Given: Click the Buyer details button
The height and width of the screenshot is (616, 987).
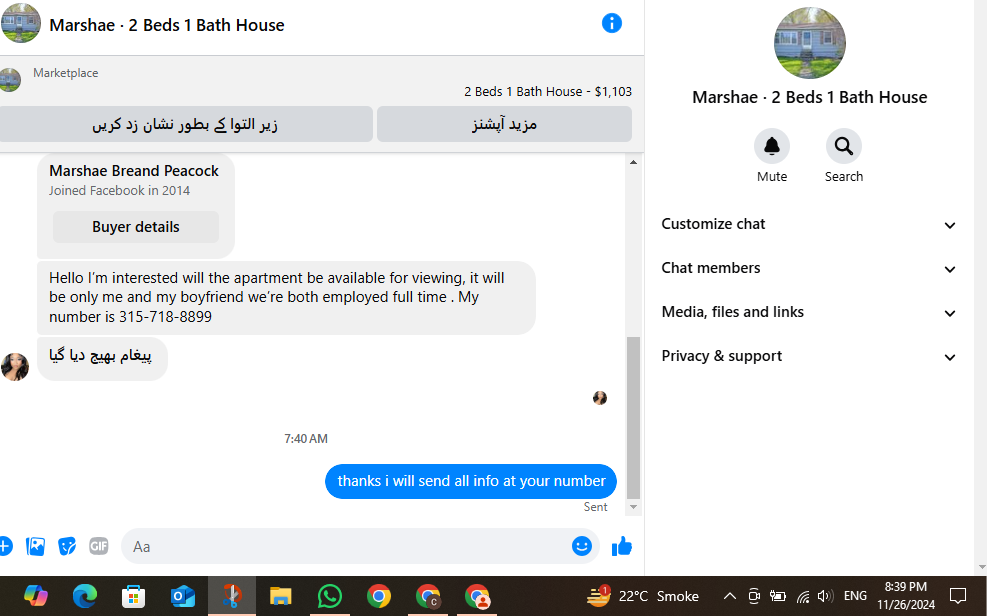Looking at the screenshot, I should pos(136,227).
